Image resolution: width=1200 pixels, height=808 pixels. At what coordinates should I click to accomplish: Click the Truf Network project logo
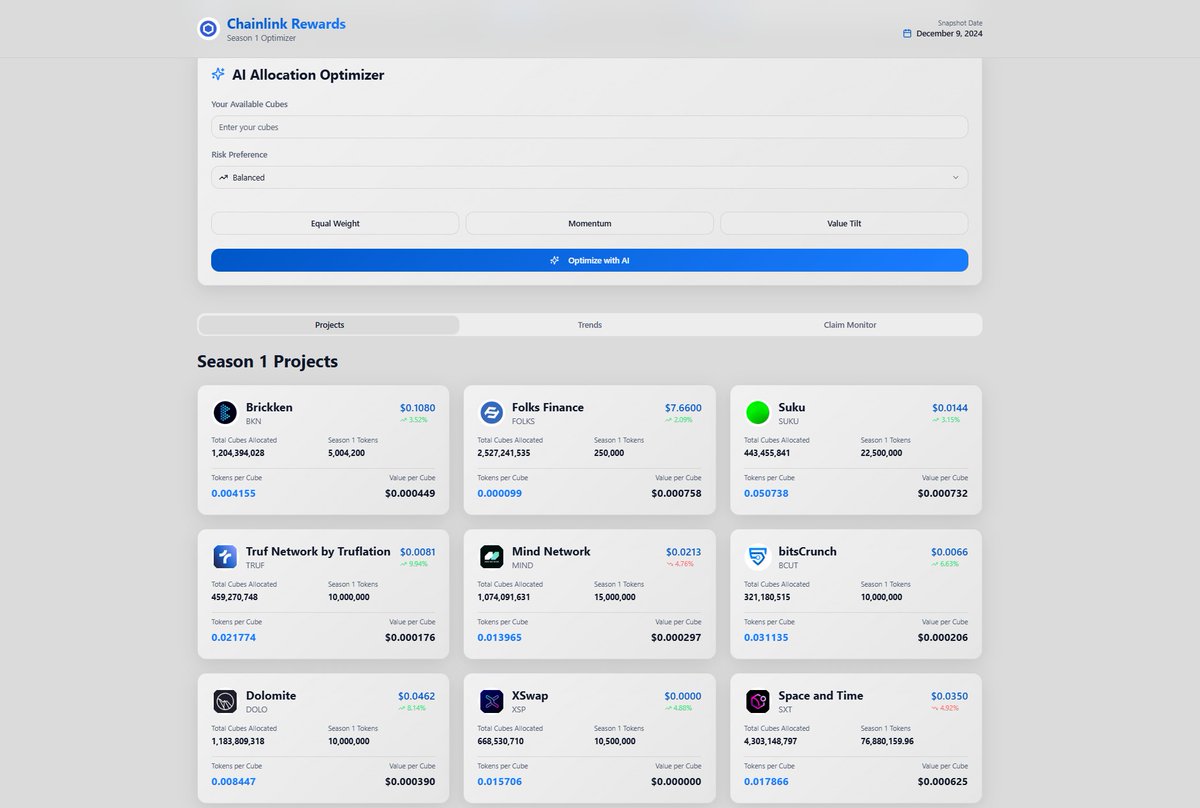coord(225,556)
